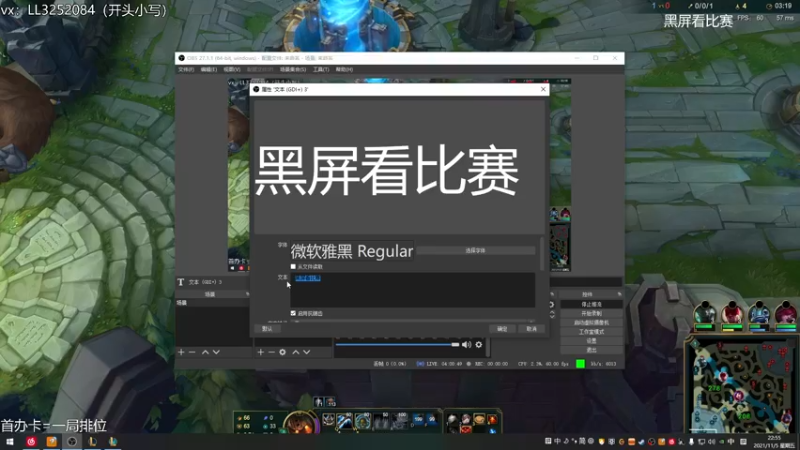The width and height of the screenshot is (800, 450).
Task: Enable the read from file checkbox
Action: coord(293,266)
